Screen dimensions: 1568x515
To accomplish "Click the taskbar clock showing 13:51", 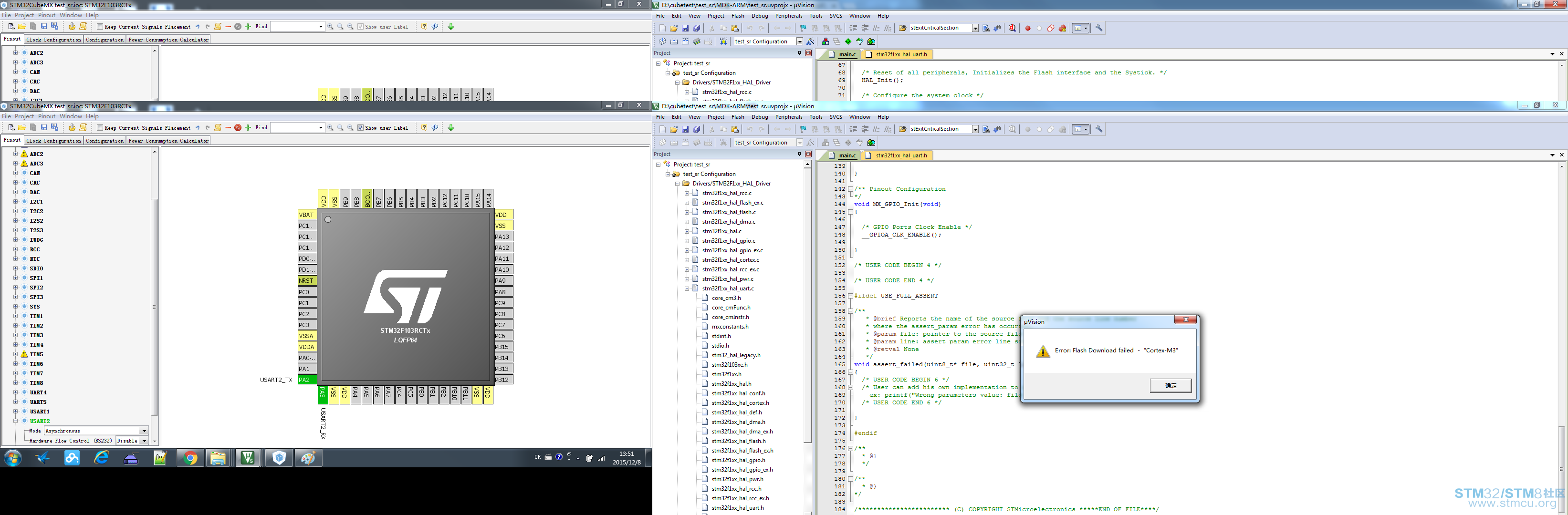I will coord(627,458).
